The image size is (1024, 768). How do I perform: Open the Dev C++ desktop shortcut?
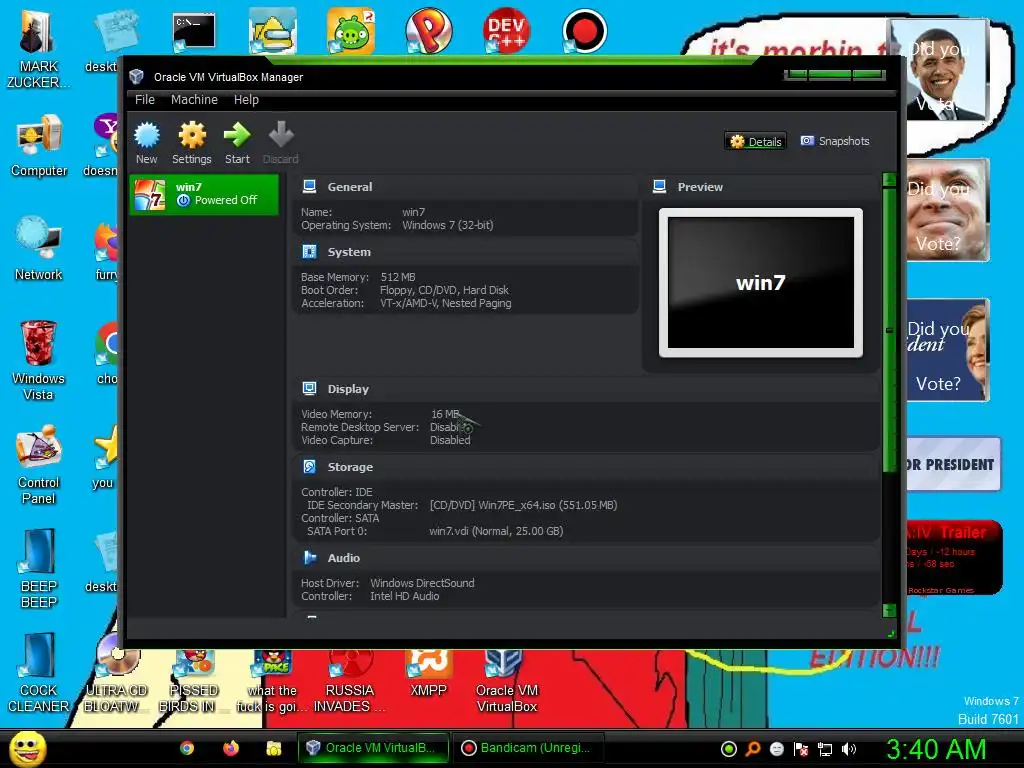506,31
